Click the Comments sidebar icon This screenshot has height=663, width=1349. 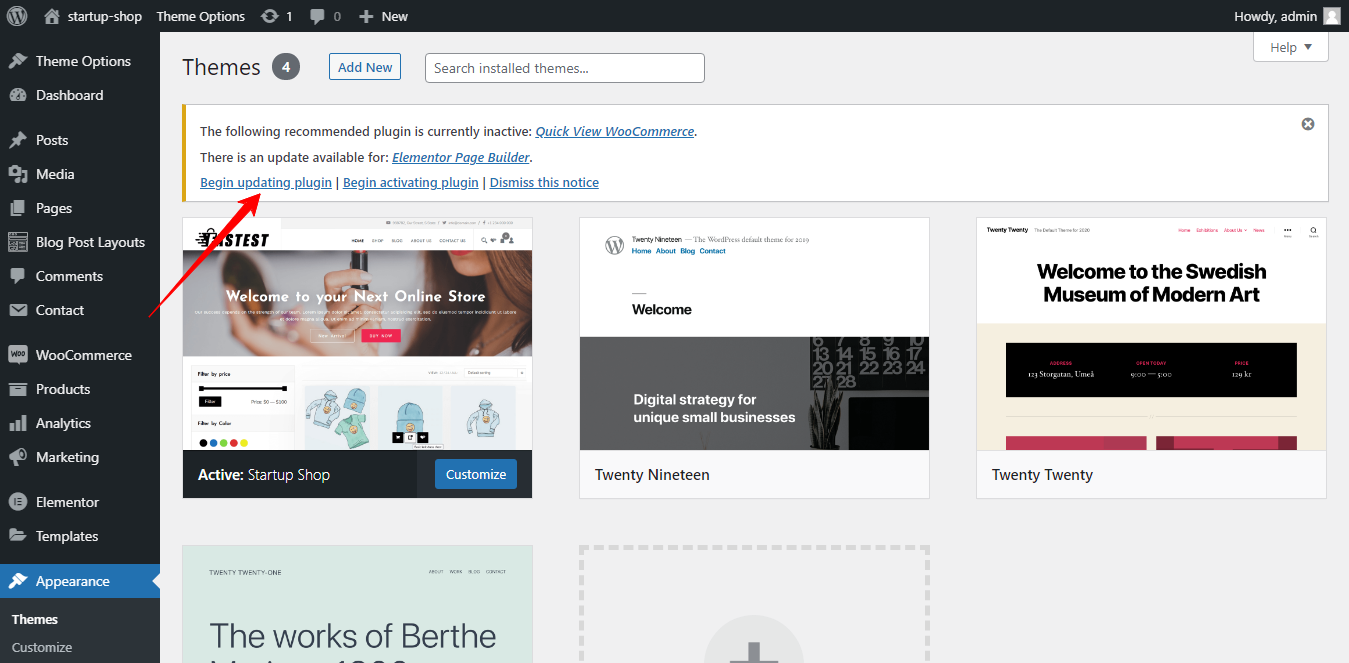(x=18, y=276)
